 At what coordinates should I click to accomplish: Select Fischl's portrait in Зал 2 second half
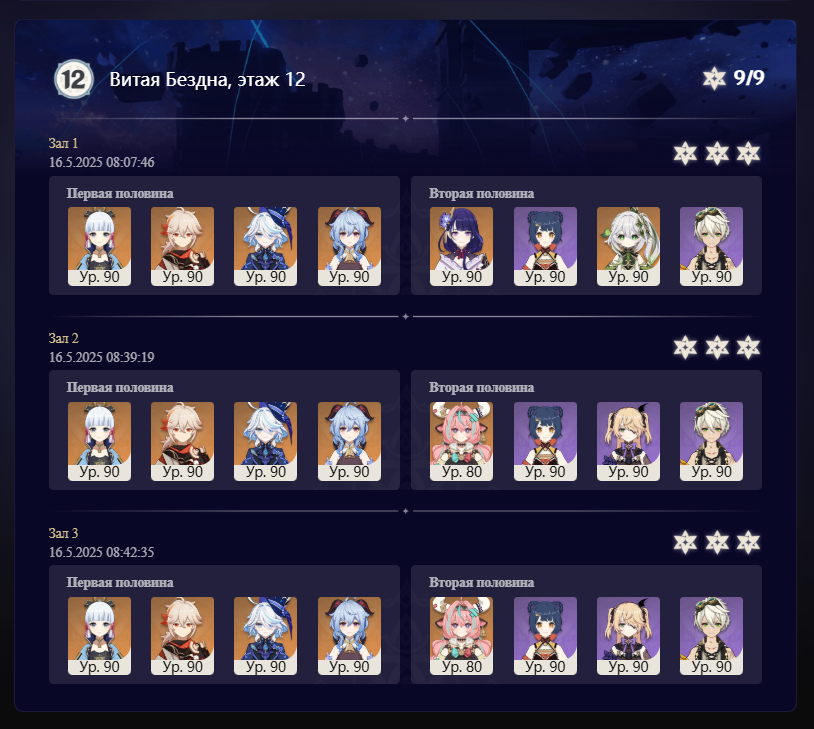click(628, 441)
